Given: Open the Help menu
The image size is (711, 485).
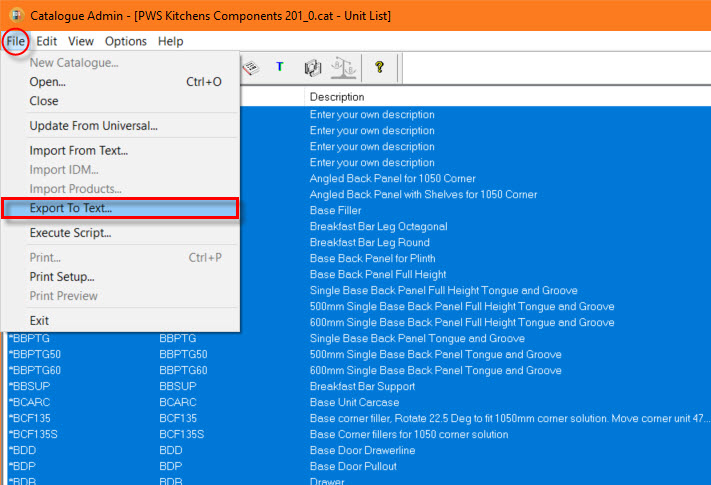Looking at the screenshot, I should 170,41.
